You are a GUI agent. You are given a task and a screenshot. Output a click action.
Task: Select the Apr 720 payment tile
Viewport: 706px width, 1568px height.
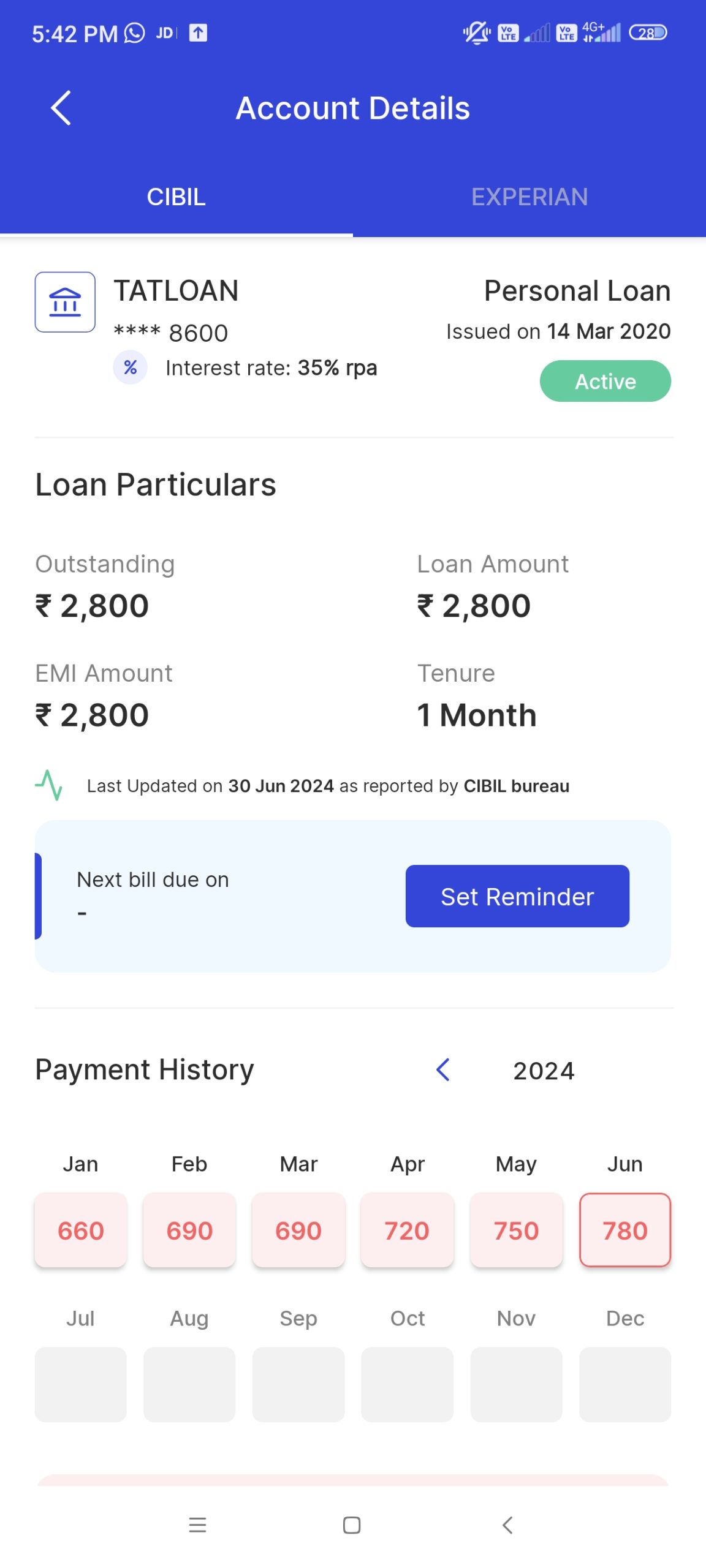408,1230
